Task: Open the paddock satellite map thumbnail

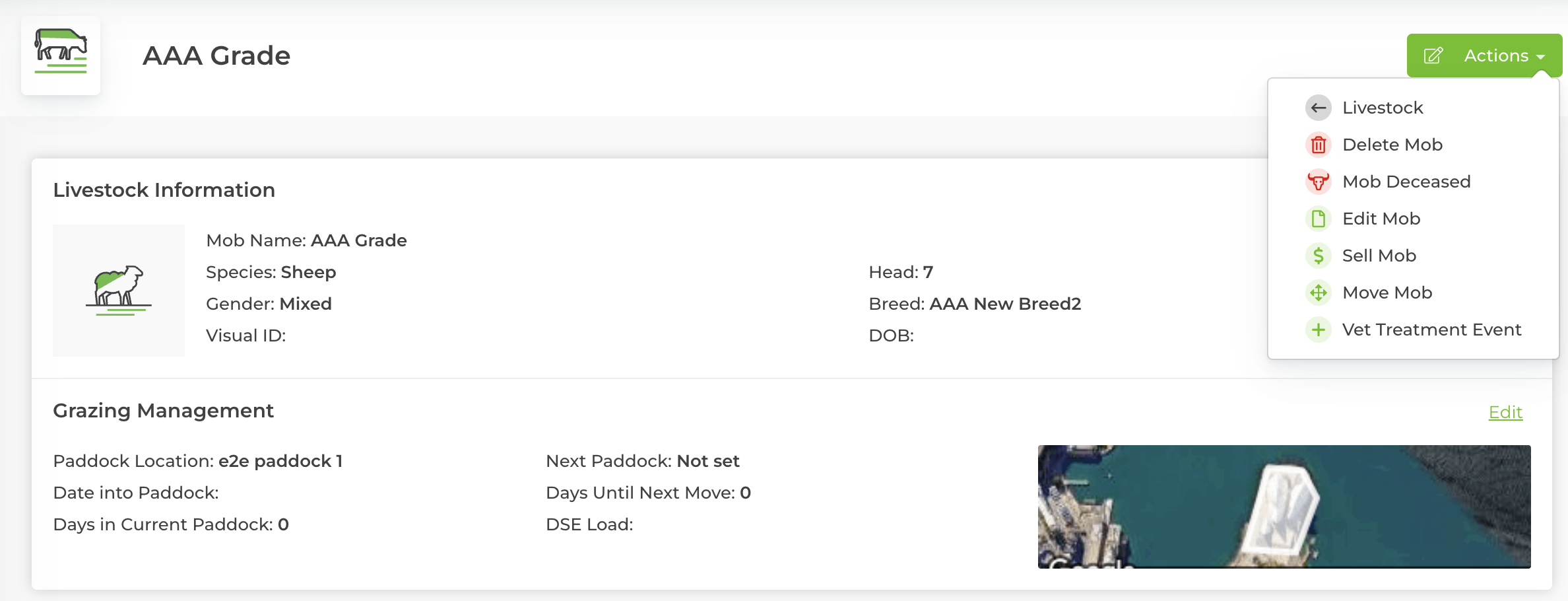Action: (x=1284, y=506)
